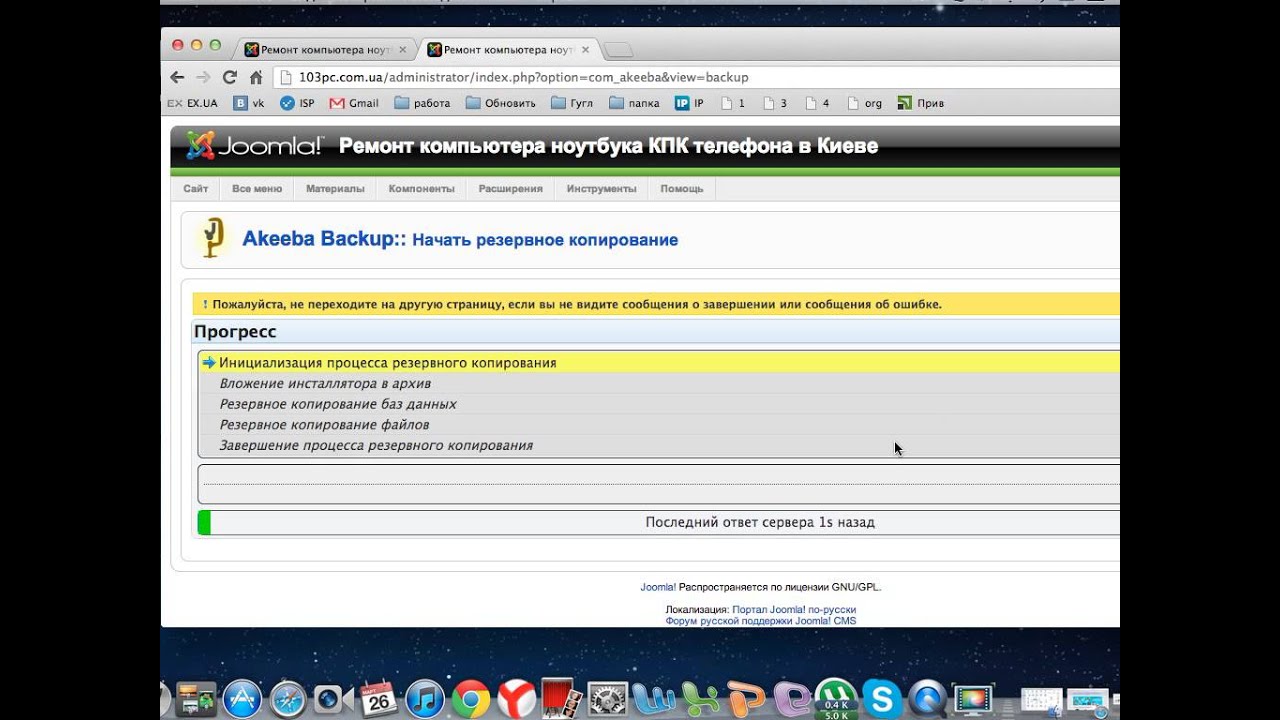Viewport: 1280px width, 720px height.
Task: Launch Skype from the dock
Action: (882, 699)
